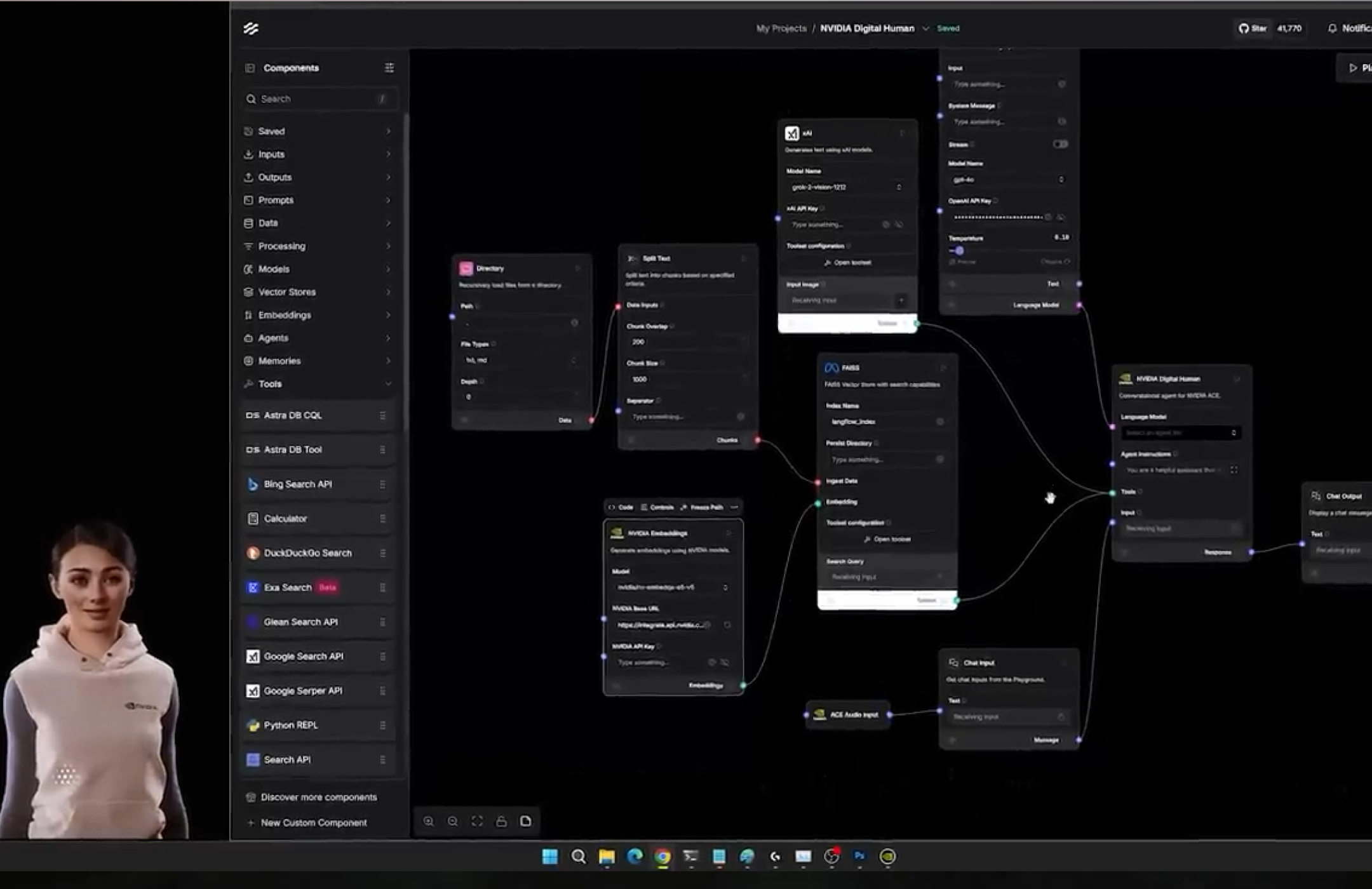Fit the flow to view

click(x=477, y=822)
